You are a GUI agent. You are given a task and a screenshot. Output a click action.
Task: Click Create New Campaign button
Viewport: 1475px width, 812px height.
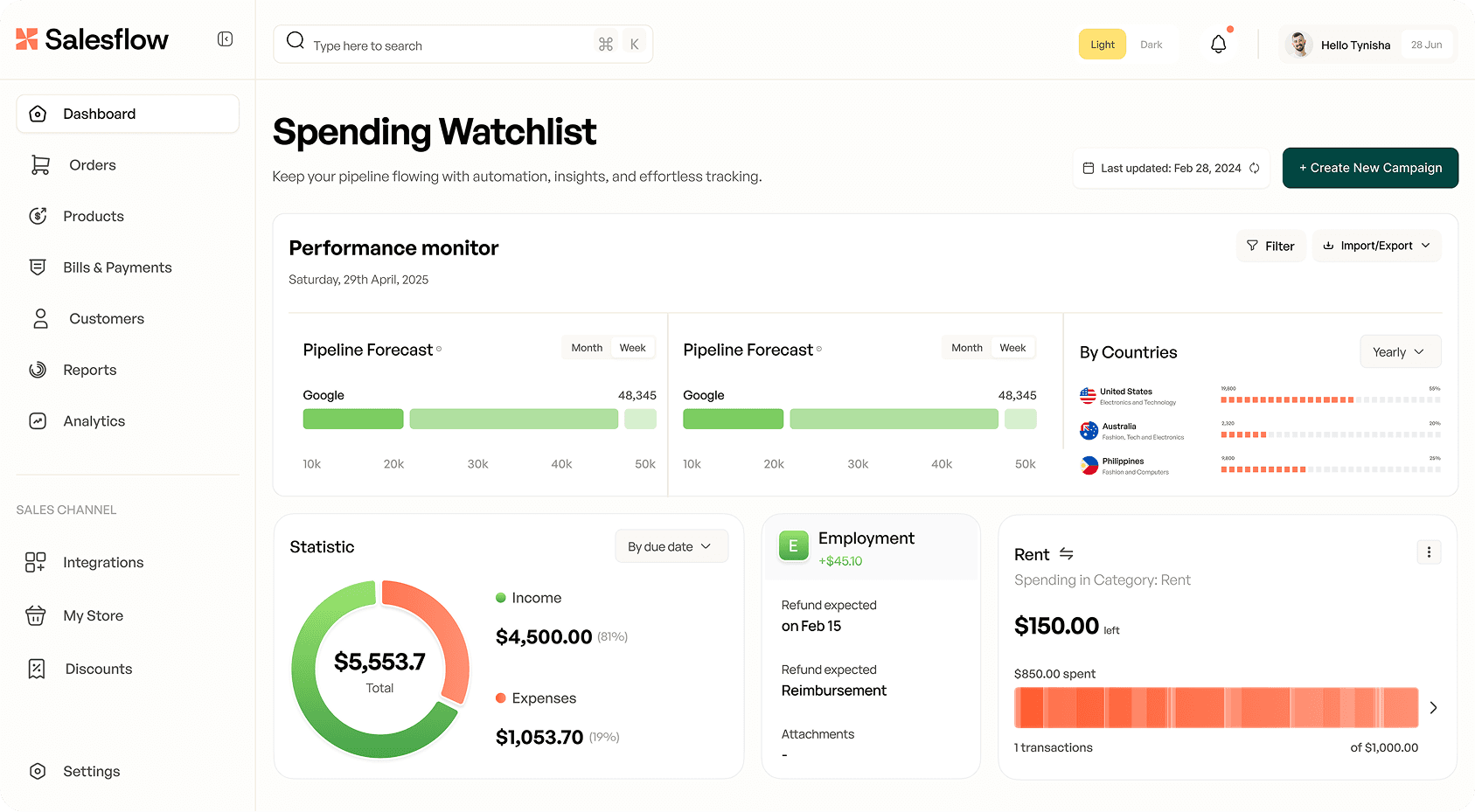coord(1370,168)
